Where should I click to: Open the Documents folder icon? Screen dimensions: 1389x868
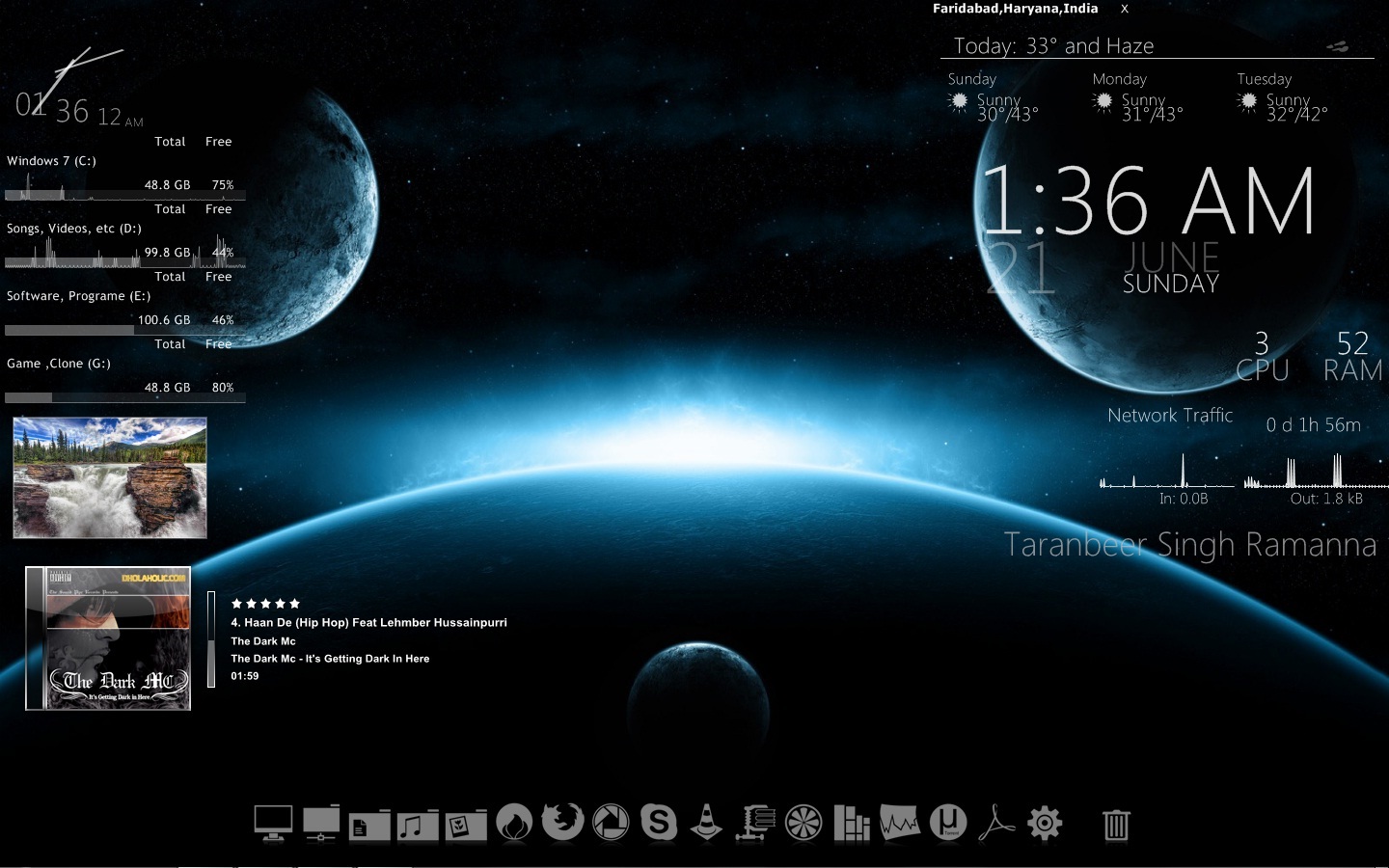(x=369, y=825)
